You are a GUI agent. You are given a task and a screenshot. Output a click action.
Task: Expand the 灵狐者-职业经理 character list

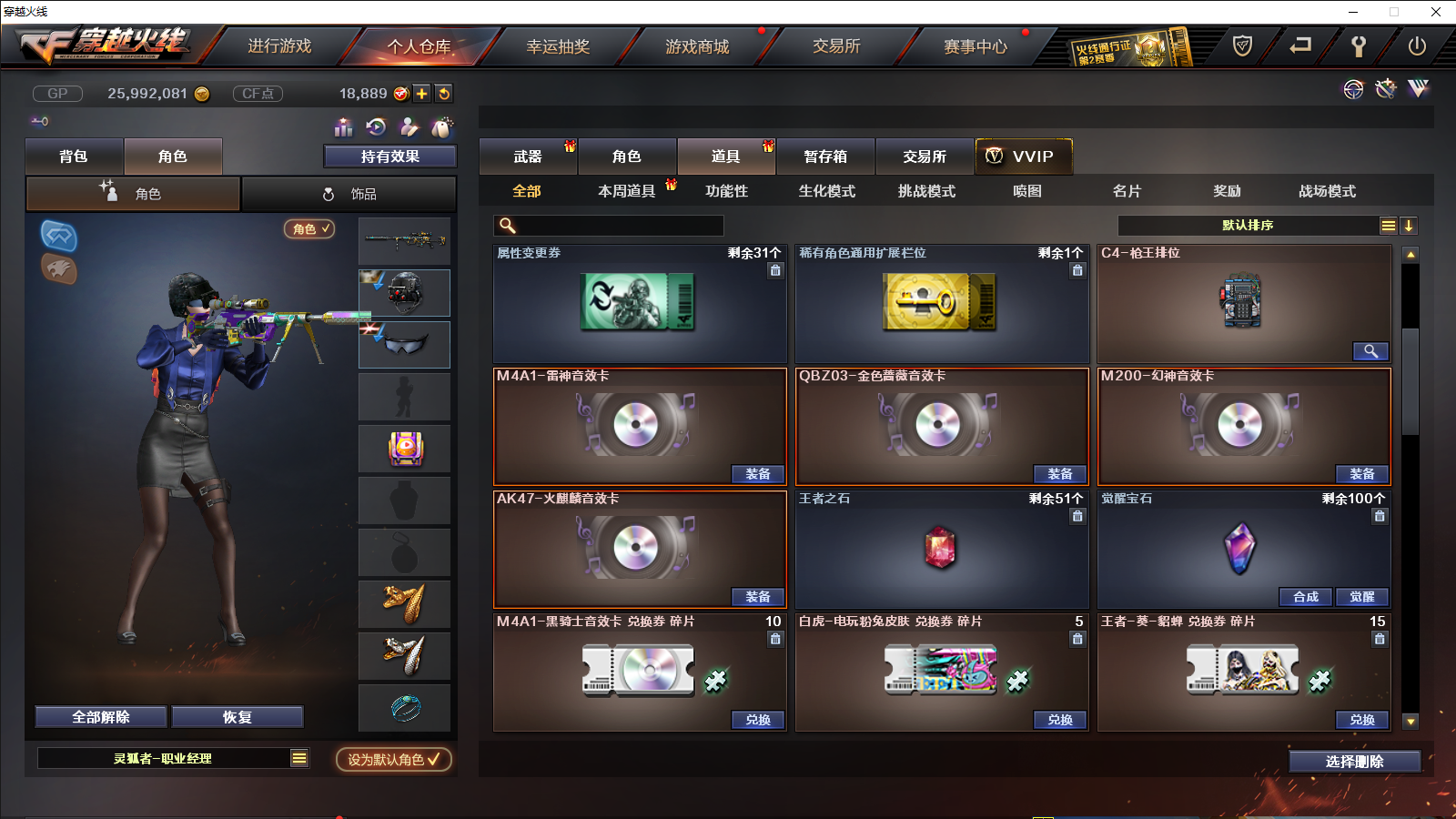299,758
